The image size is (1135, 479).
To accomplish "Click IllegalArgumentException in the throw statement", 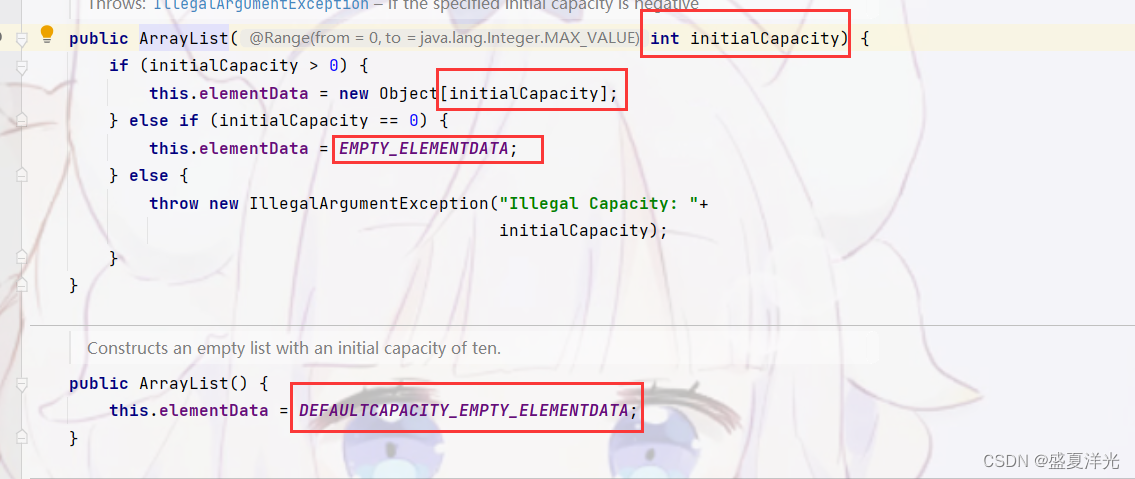I will (x=369, y=203).
